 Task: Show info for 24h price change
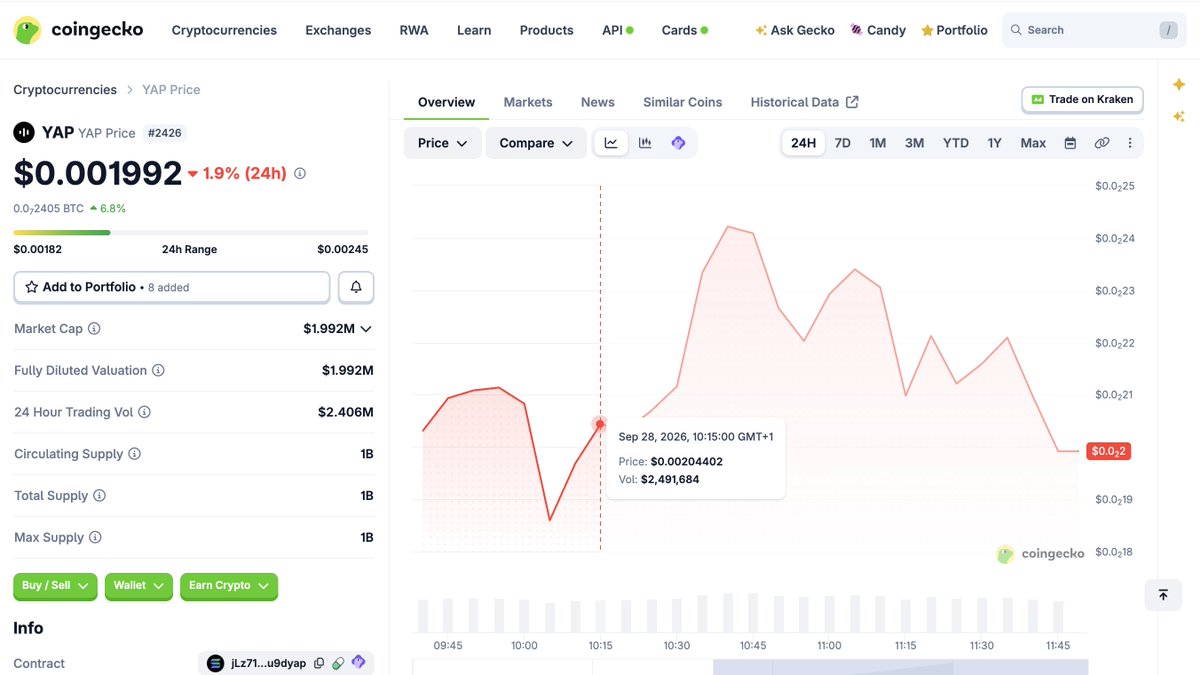300,173
